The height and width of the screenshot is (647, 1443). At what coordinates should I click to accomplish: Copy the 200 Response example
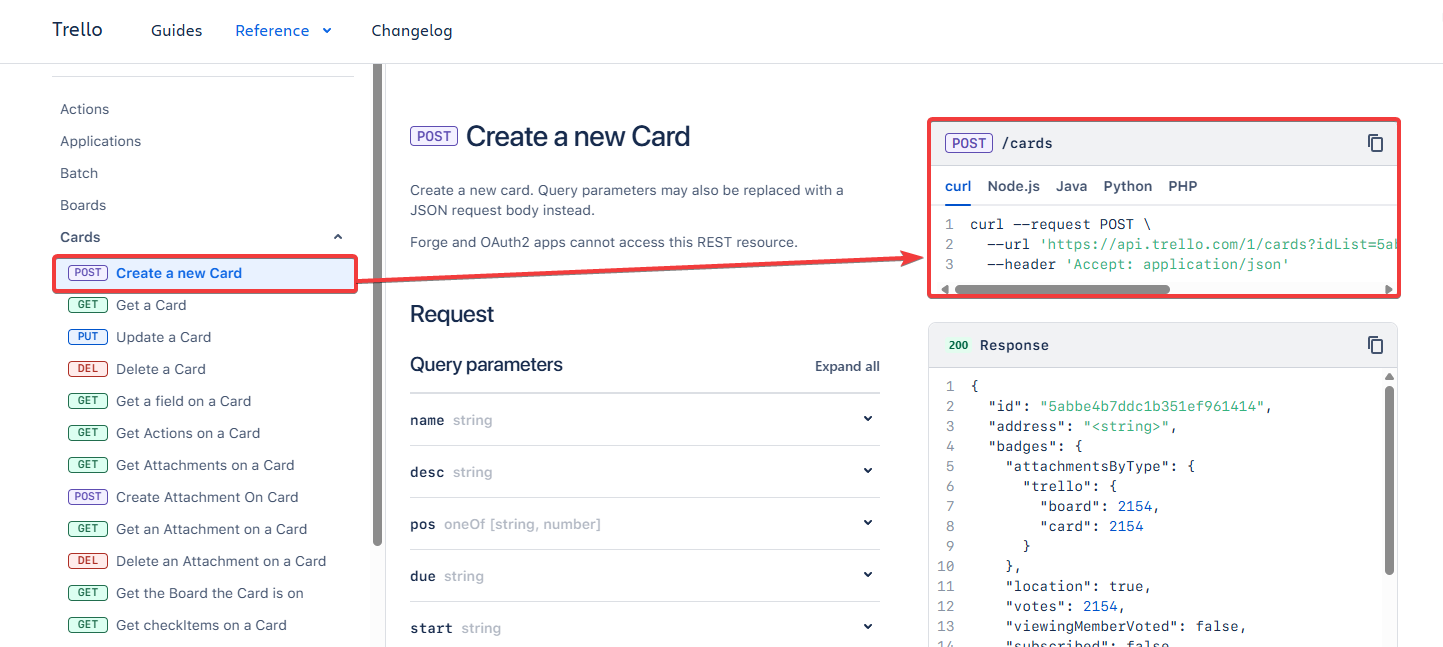tap(1375, 344)
